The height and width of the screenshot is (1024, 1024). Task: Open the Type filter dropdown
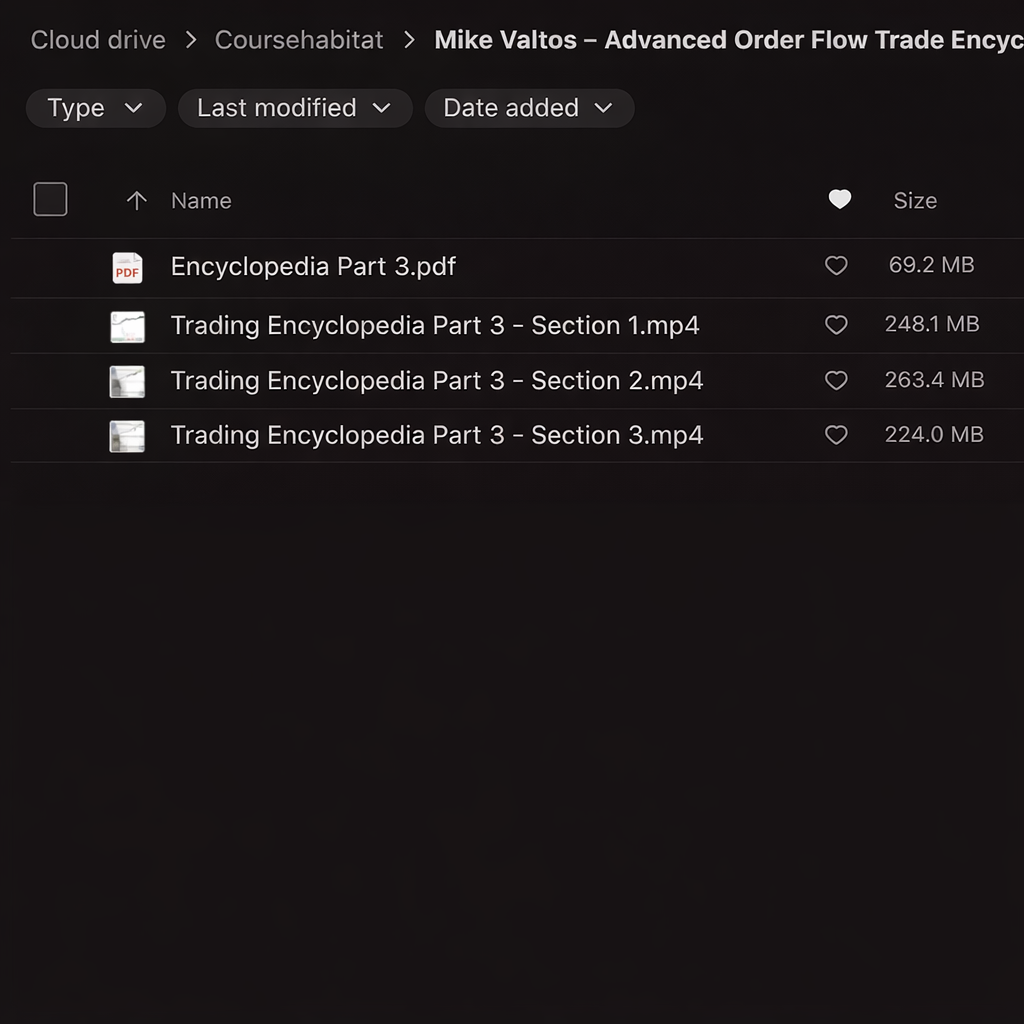click(x=95, y=108)
